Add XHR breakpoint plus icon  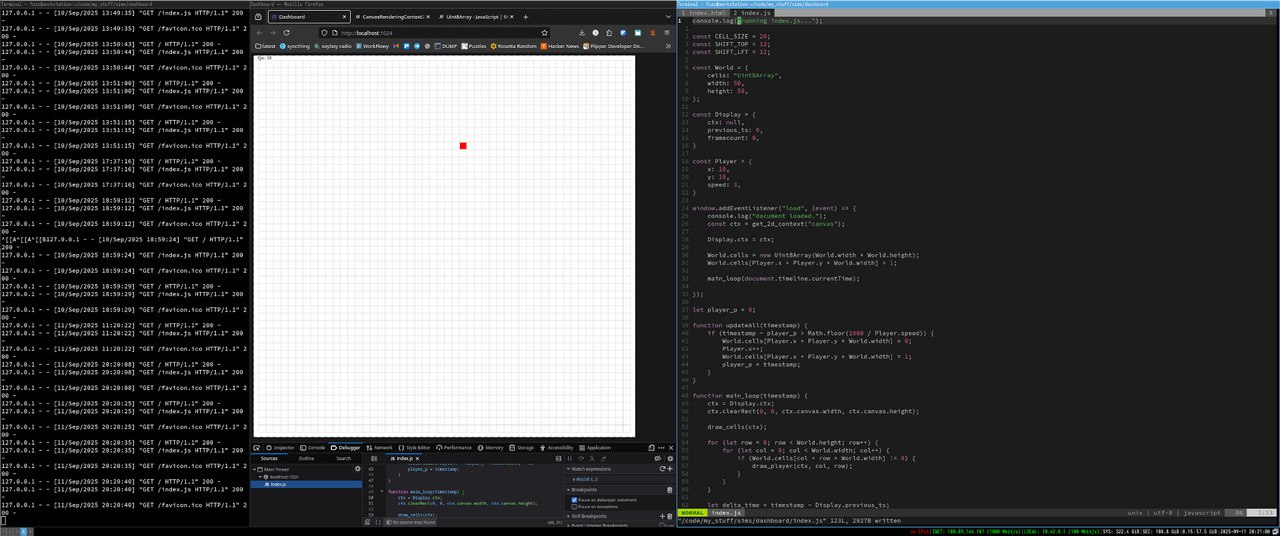pyautogui.click(x=662, y=516)
